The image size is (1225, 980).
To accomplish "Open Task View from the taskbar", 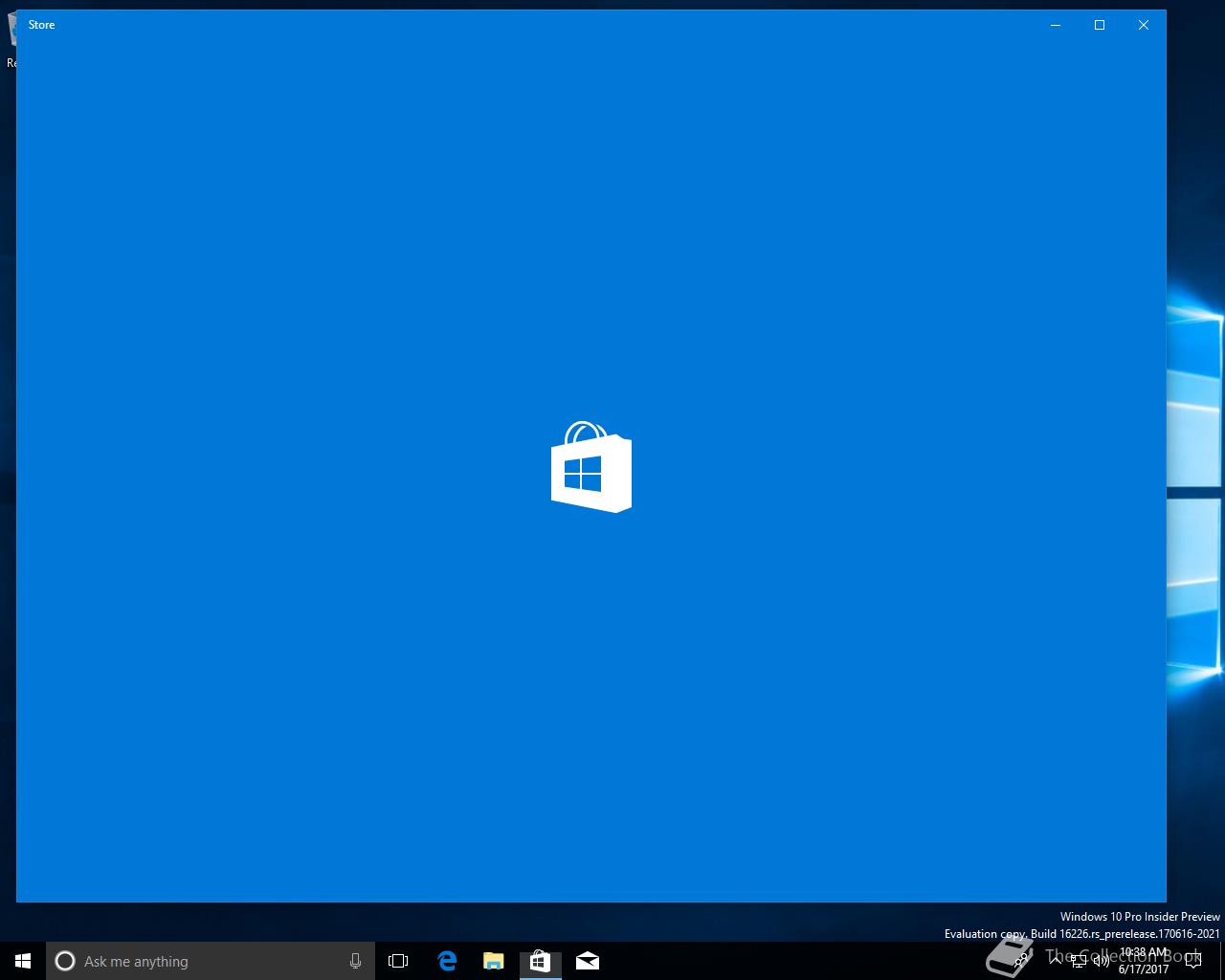I will tap(398, 961).
